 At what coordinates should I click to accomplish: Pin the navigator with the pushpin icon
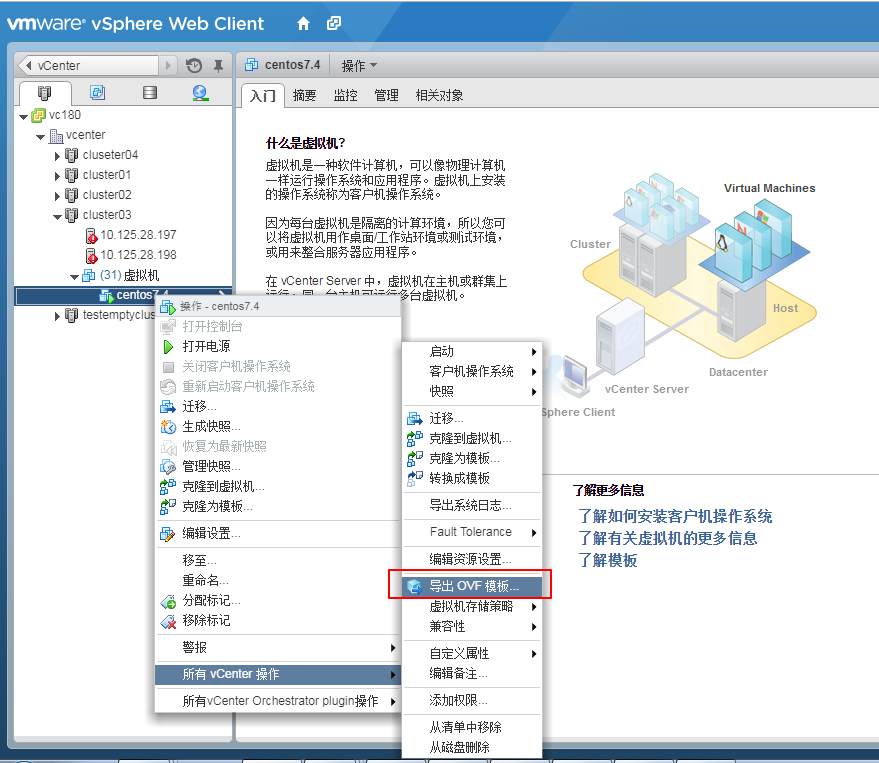[x=218, y=66]
